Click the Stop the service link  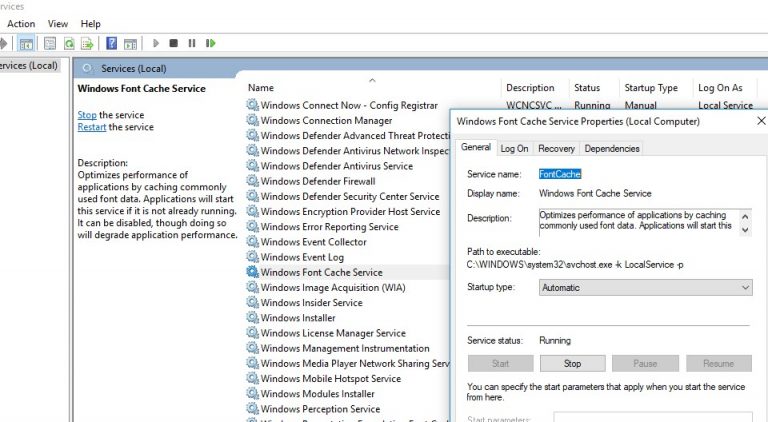pos(87,115)
